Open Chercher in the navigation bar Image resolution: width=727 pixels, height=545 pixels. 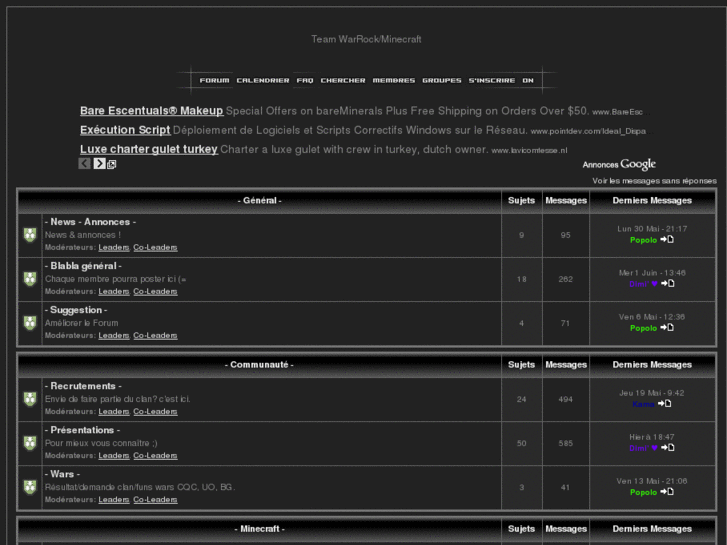point(343,80)
